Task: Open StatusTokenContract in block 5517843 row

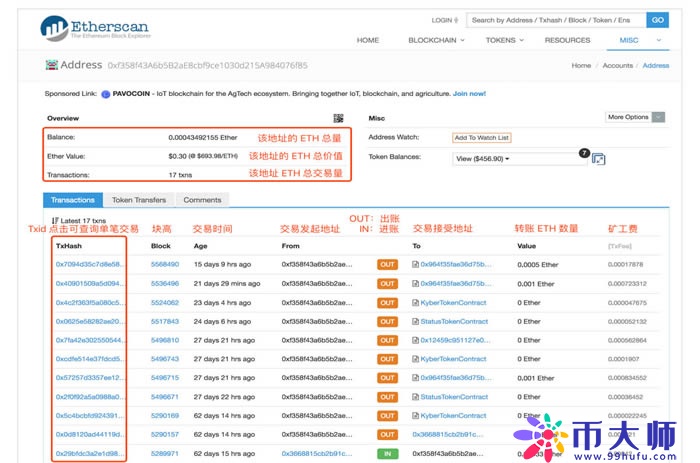Action: 454,321
